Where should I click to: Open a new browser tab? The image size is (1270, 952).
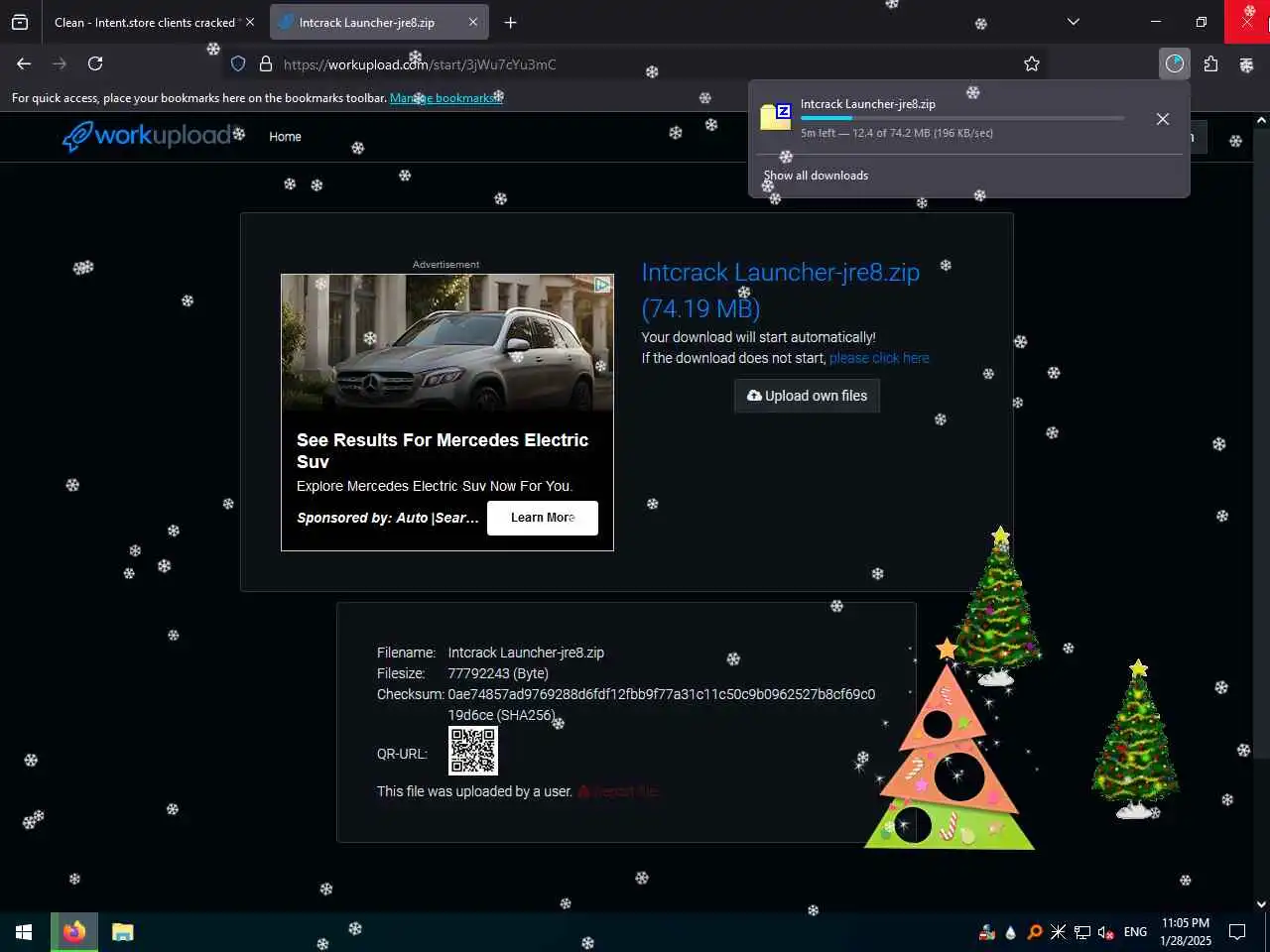tap(510, 22)
